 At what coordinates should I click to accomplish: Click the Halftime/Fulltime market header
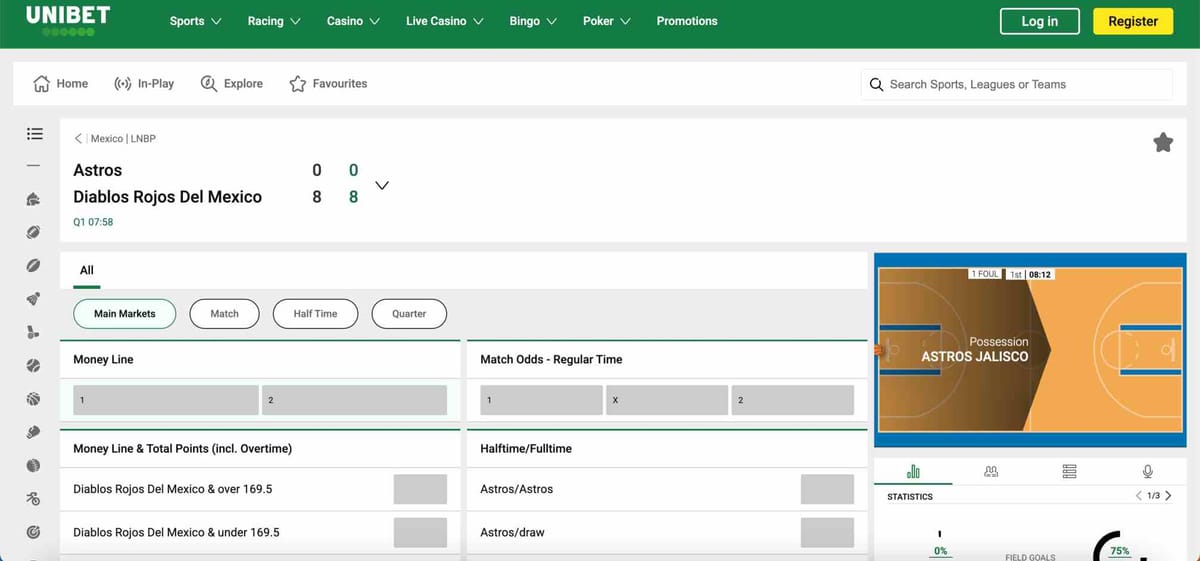tap(526, 449)
